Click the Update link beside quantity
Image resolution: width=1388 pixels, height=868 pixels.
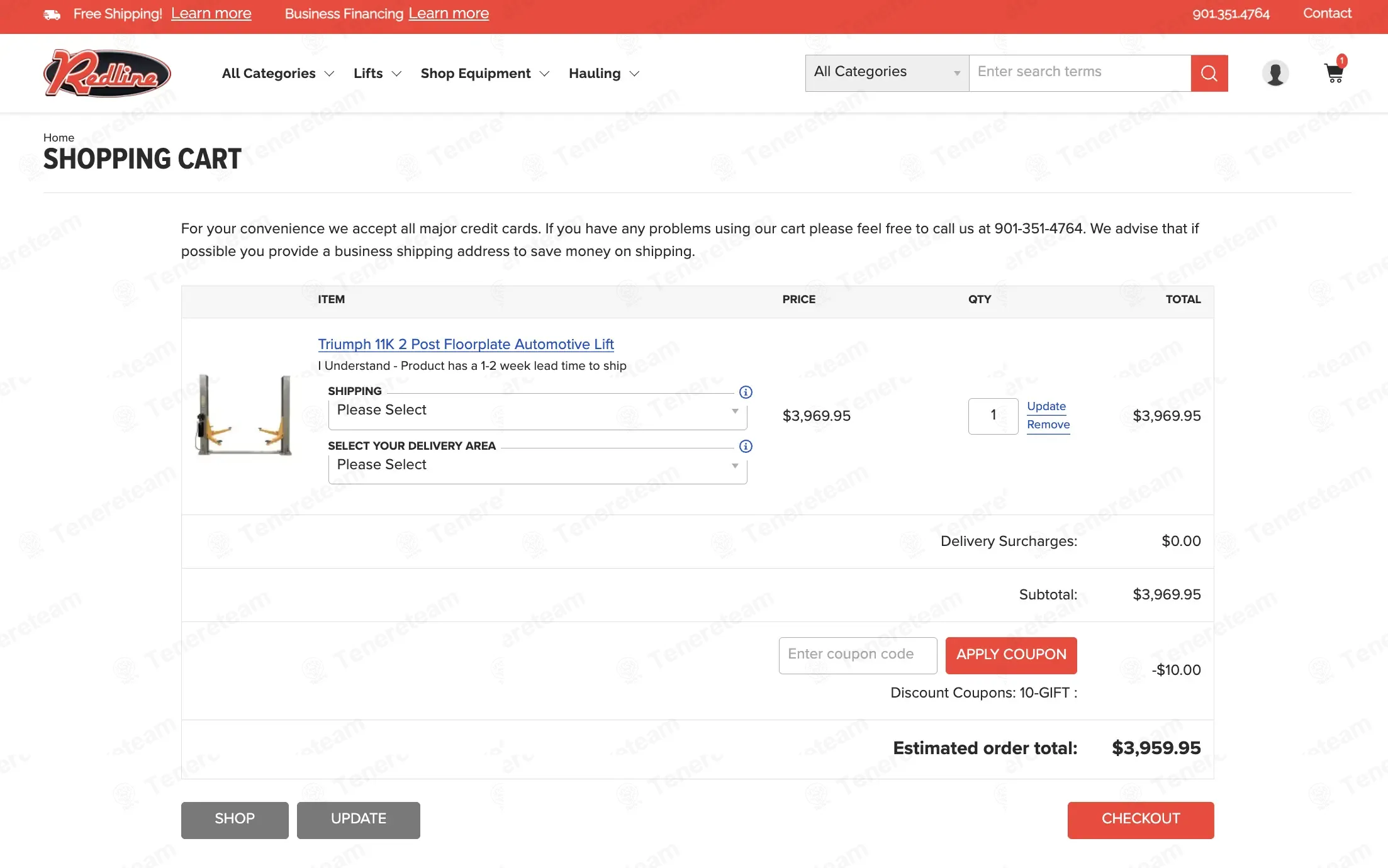[x=1046, y=406]
